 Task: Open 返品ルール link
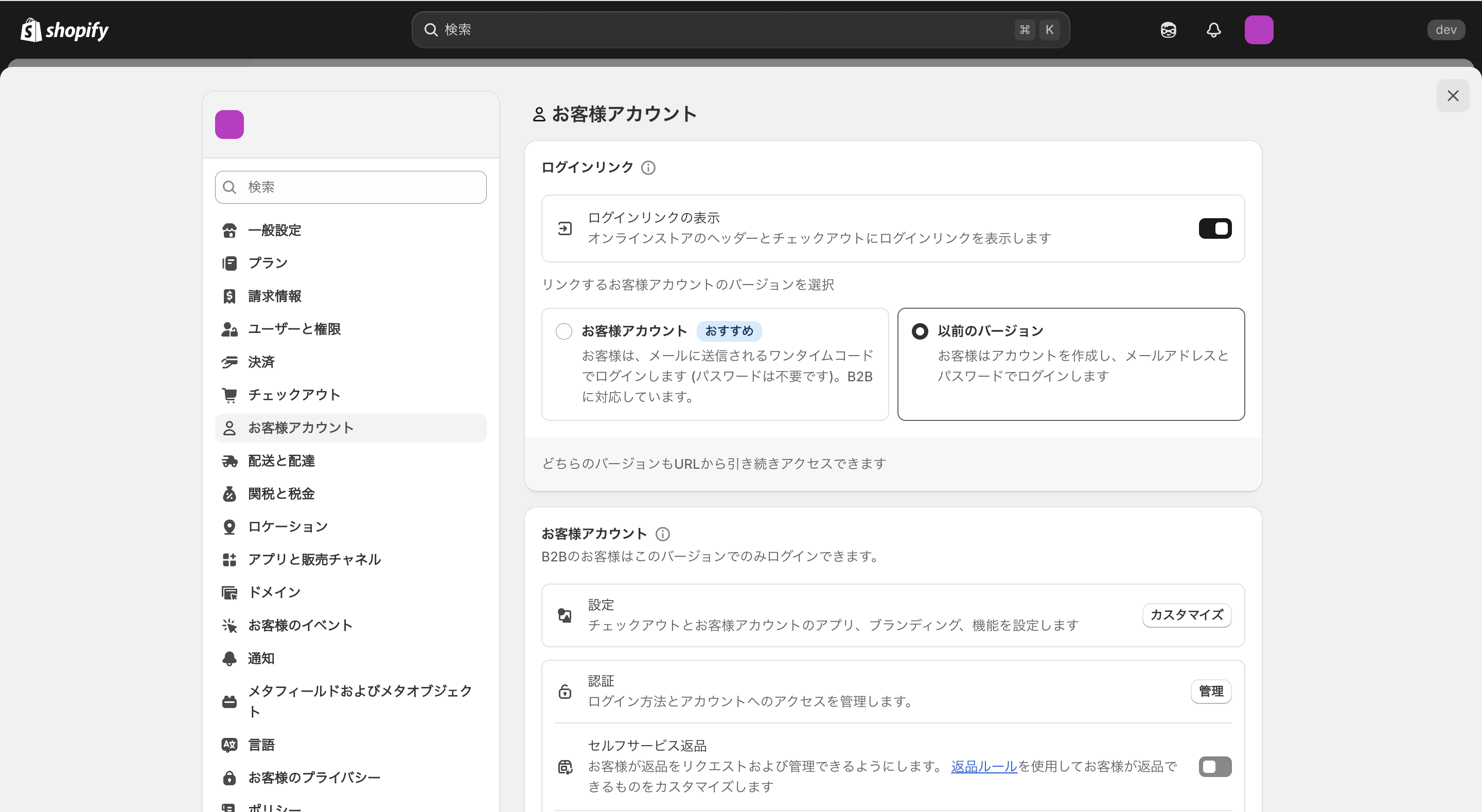[x=984, y=767]
